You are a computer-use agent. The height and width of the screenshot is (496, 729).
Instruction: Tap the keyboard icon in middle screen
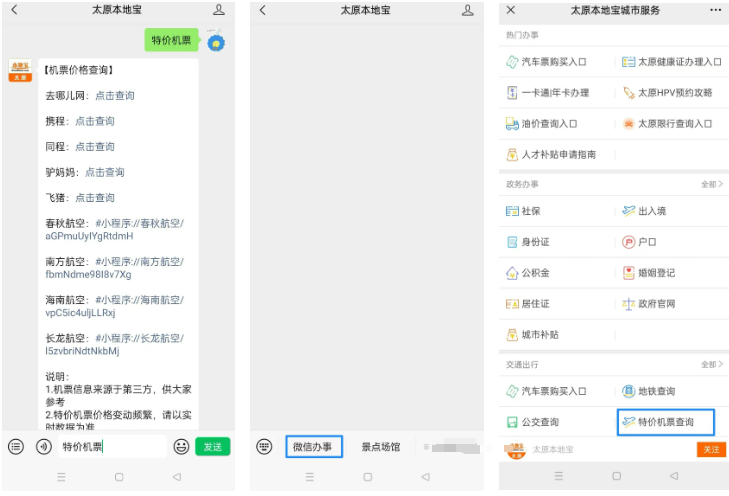[264, 447]
